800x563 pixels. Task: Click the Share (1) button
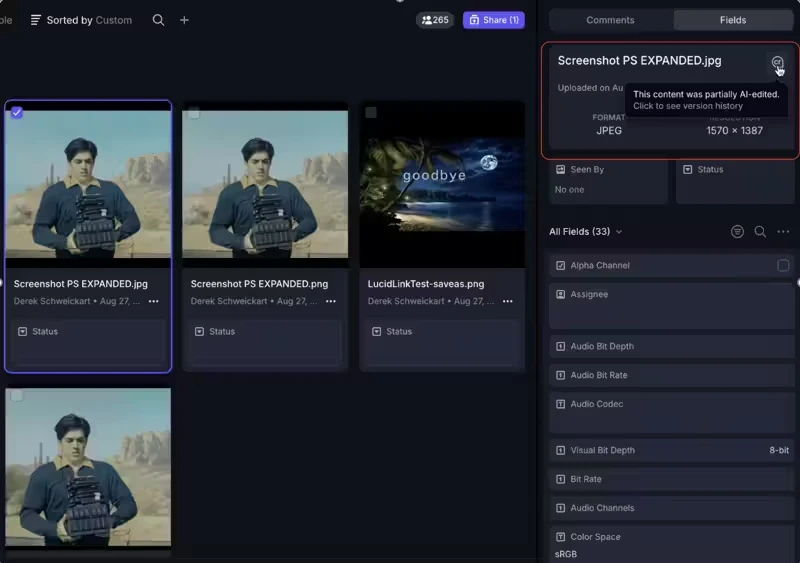click(x=494, y=20)
